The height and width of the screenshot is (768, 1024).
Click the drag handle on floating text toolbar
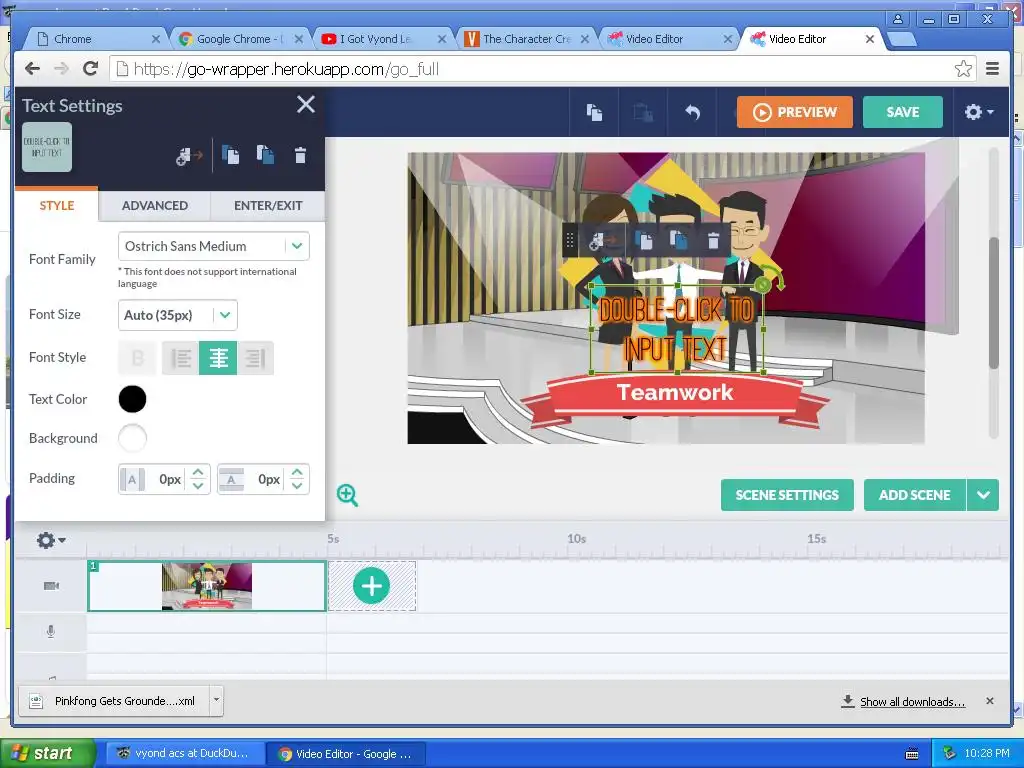click(x=569, y=241)
